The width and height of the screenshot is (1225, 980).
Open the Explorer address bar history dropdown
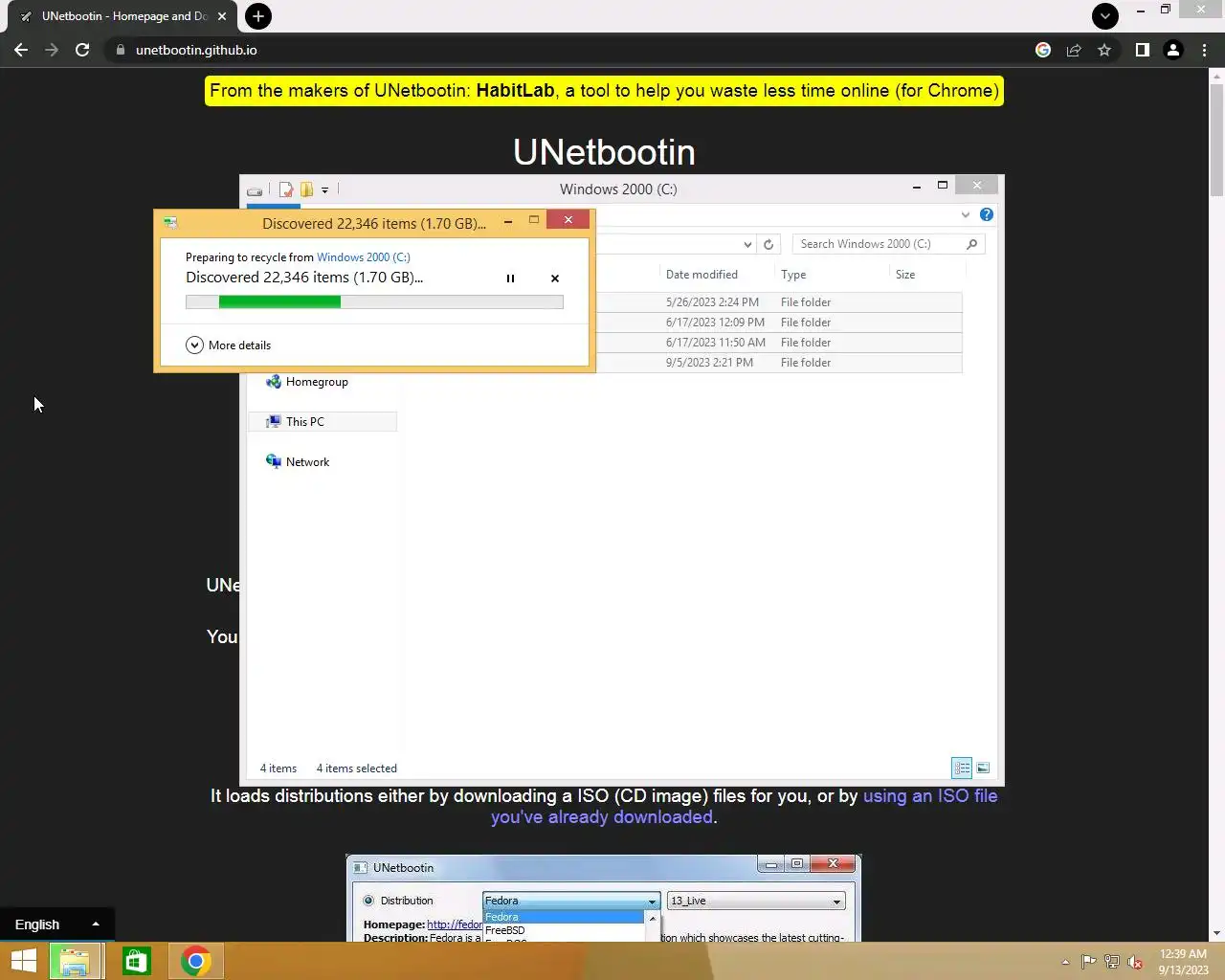[x=747, y=245]
